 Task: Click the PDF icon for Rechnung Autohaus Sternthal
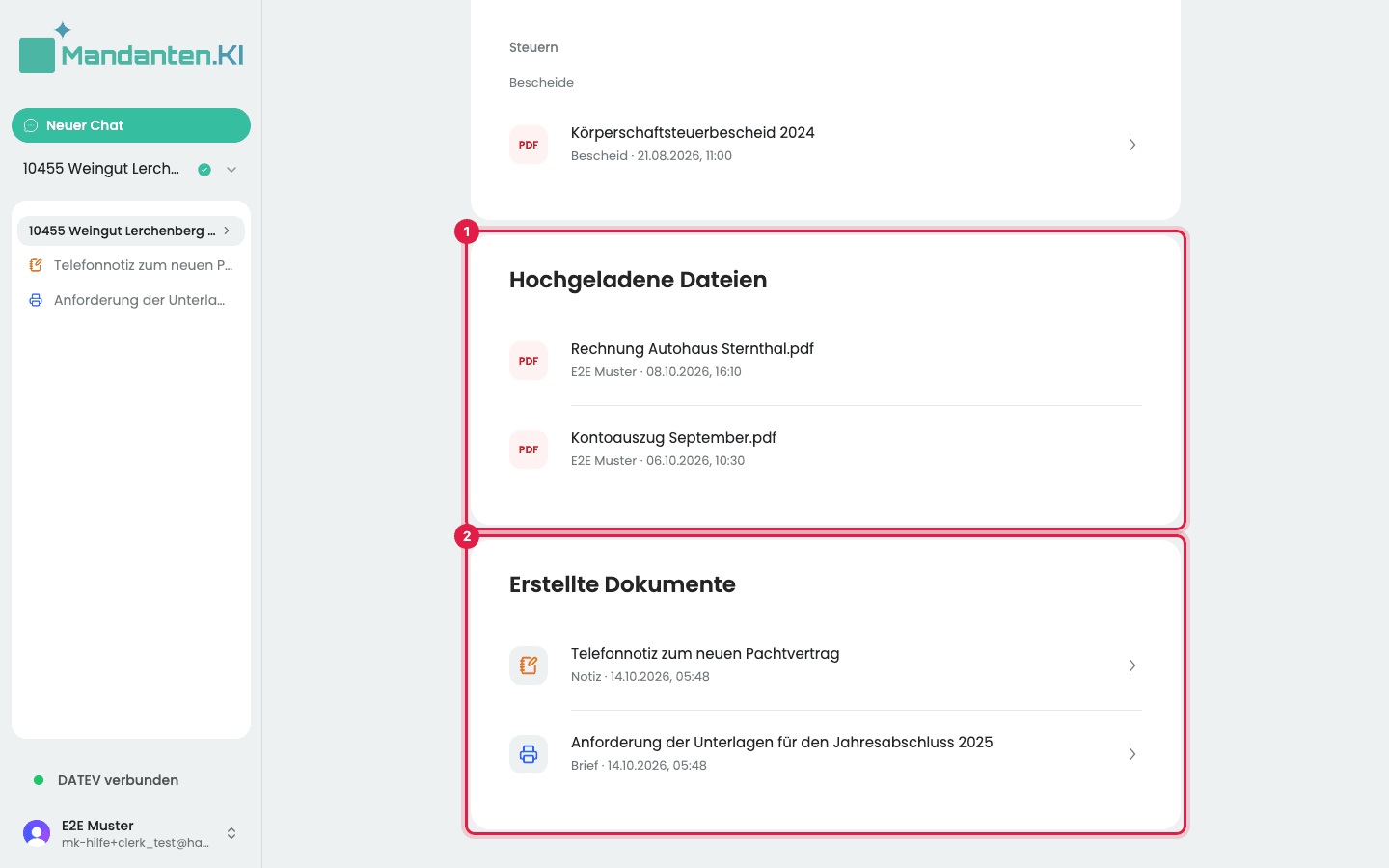(529, 361)
